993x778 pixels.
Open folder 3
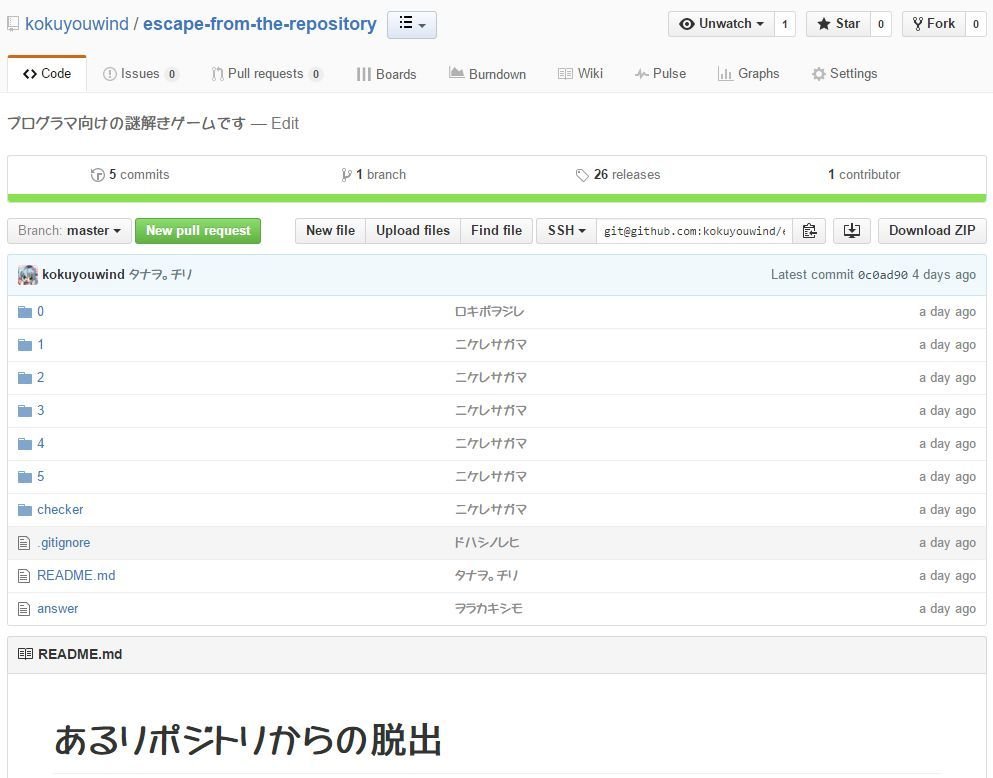point(41,410)
